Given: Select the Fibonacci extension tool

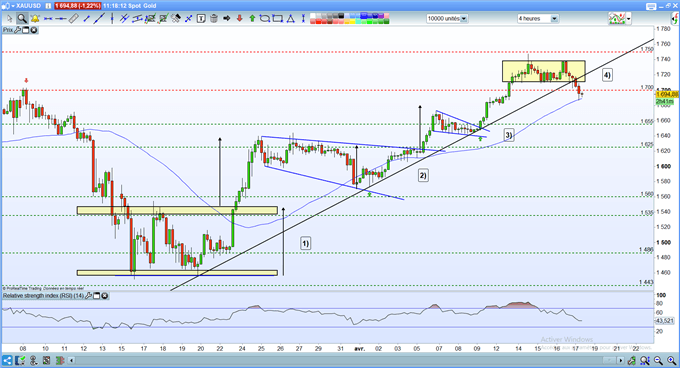Looking at the screenshot, I should coord(163,19).
